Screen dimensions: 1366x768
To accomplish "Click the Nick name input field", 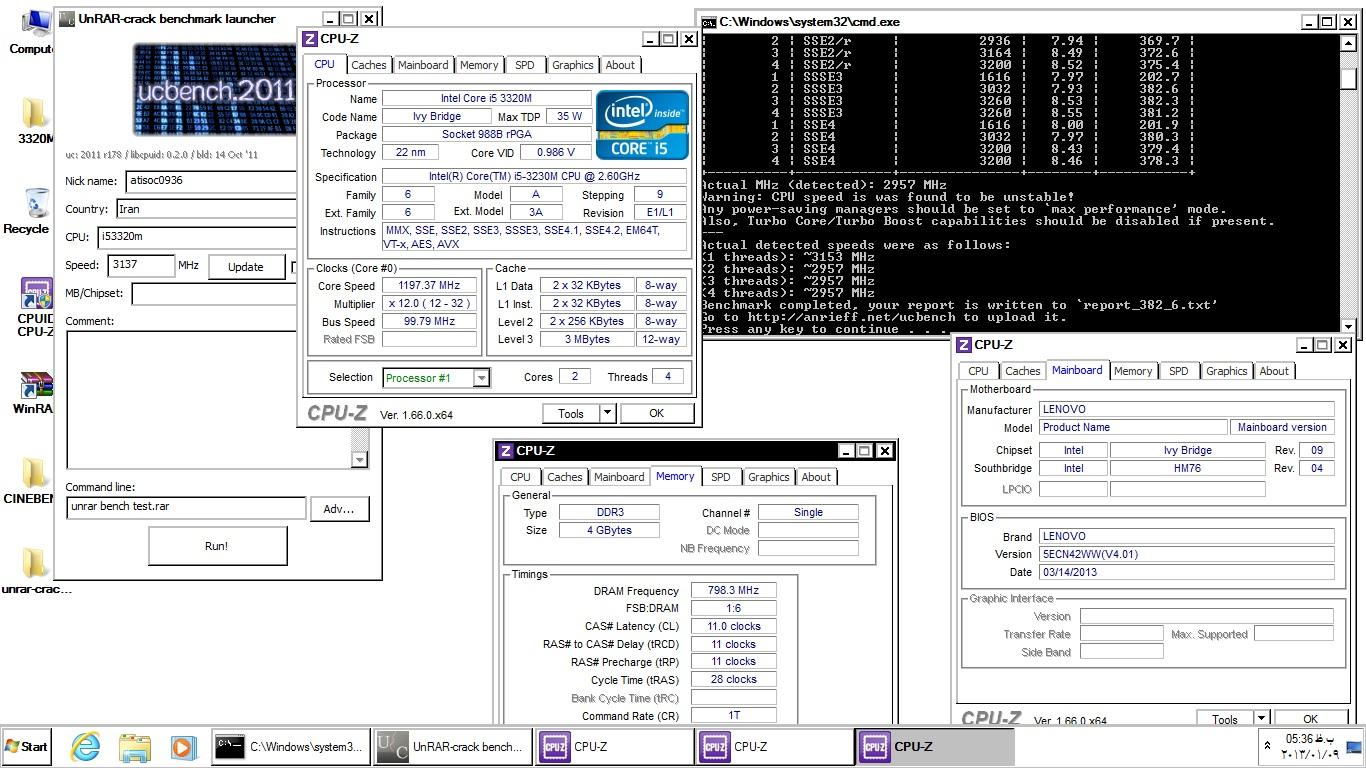I will tap(210, 181).
